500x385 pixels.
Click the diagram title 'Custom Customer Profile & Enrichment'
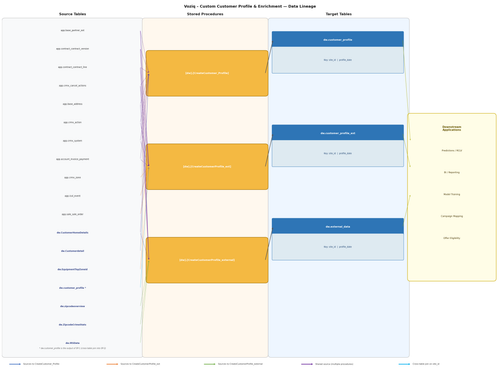(250, 6)
